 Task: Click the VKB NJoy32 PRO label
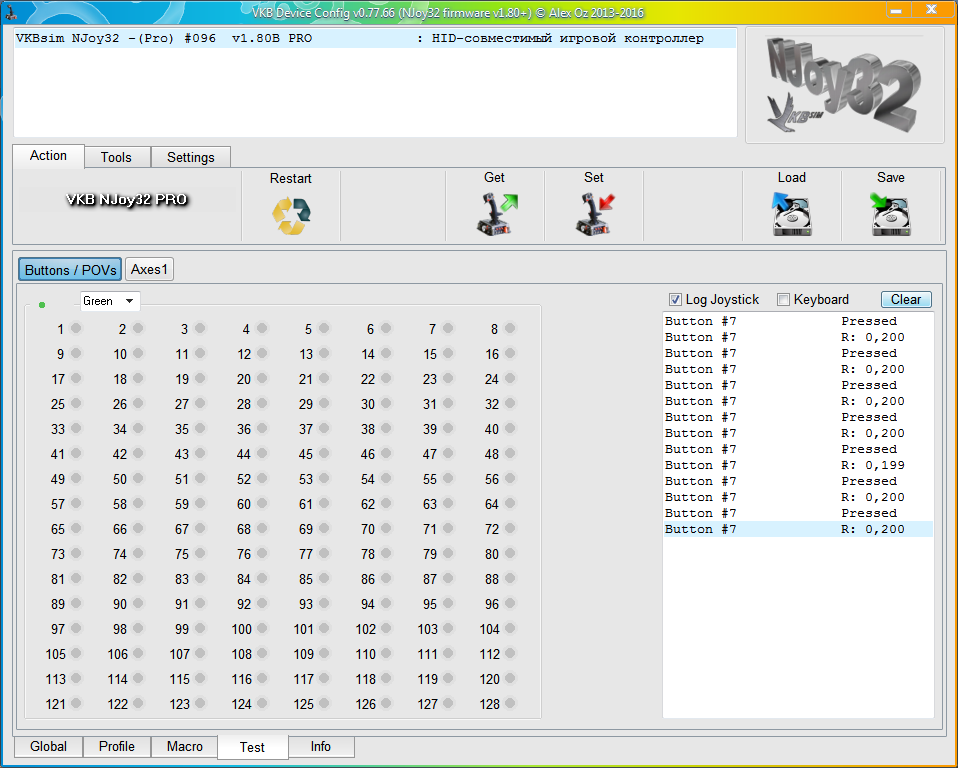126,199
